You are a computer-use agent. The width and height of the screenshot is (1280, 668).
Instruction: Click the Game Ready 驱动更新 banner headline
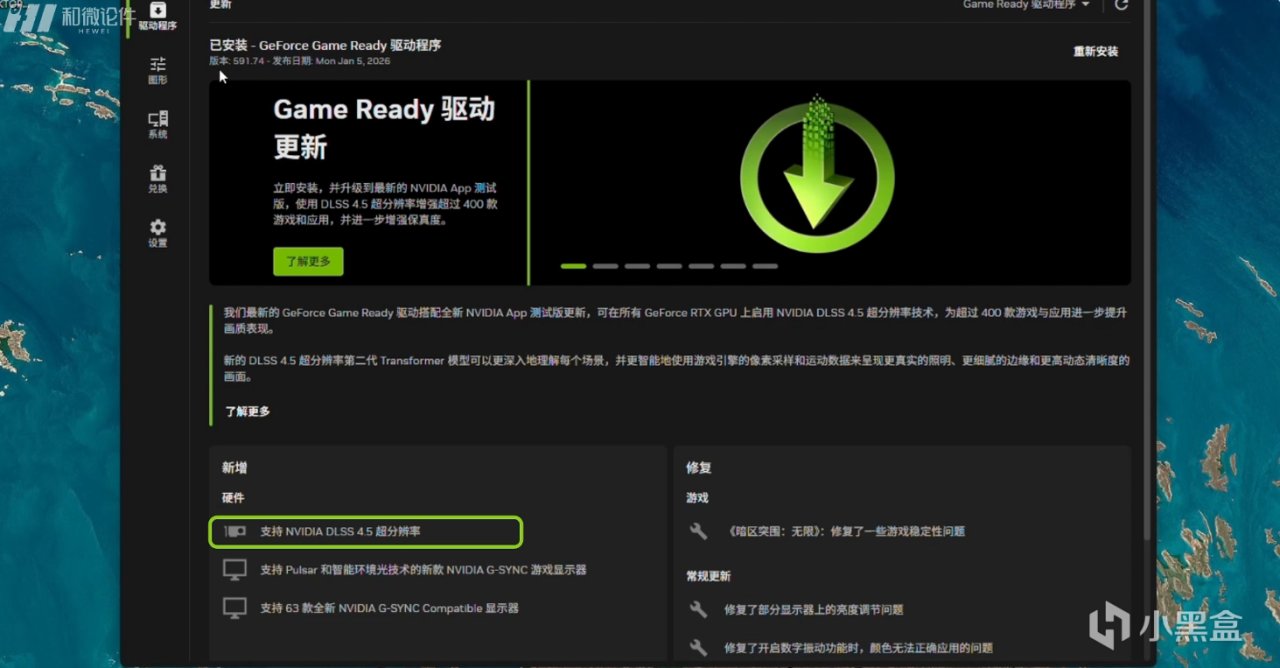[x=384, y=128]
